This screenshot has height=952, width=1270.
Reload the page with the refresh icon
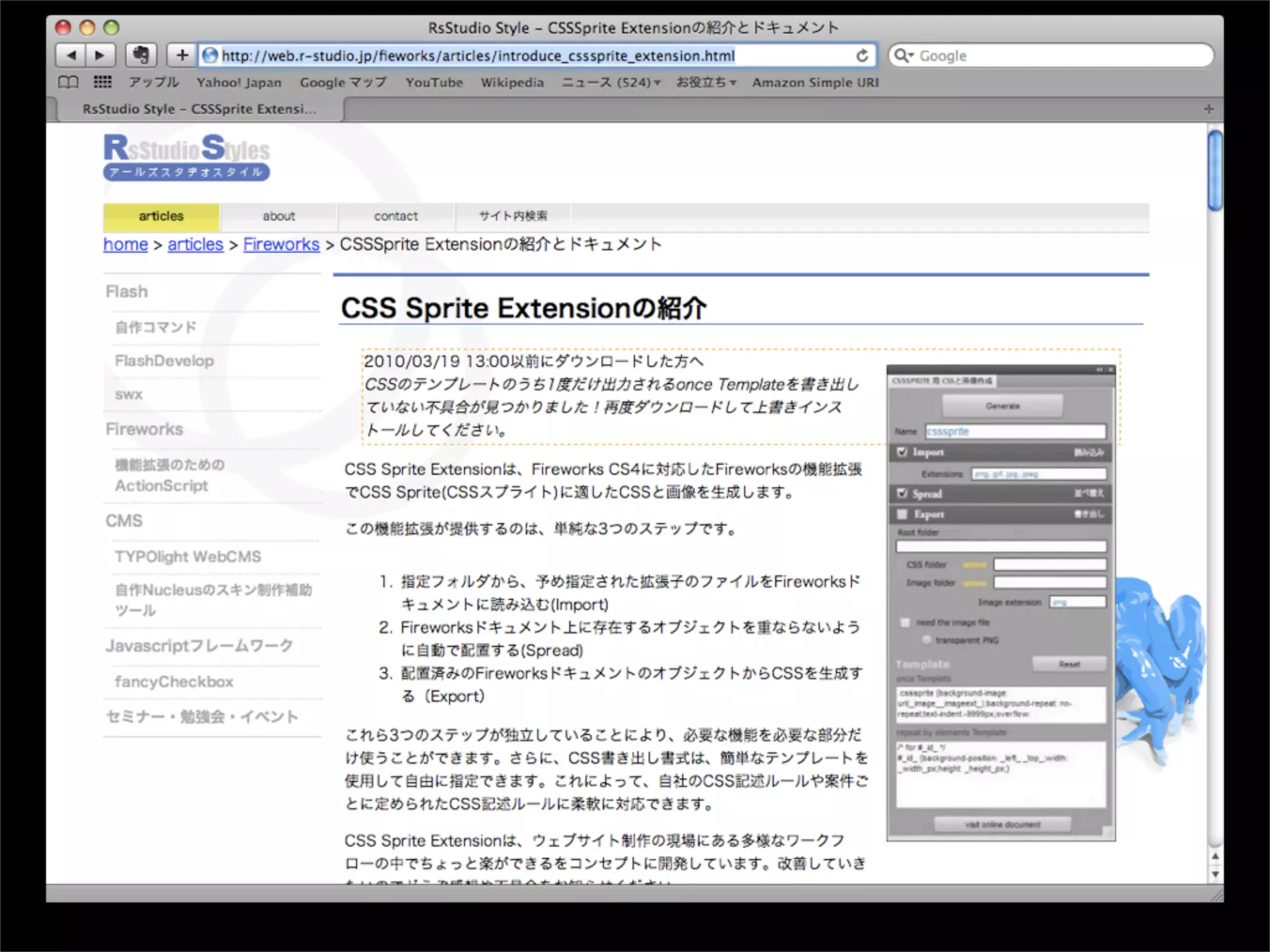[862, 56]
